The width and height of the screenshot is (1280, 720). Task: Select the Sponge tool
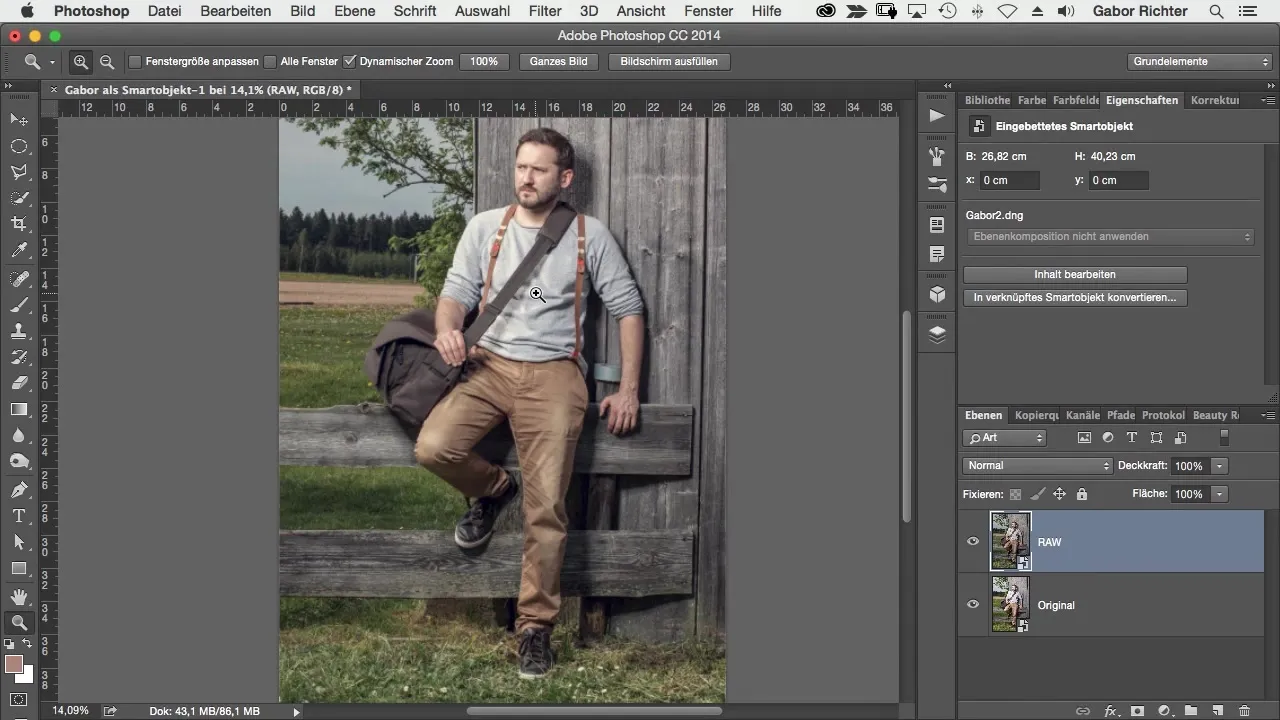coord(19,461)
